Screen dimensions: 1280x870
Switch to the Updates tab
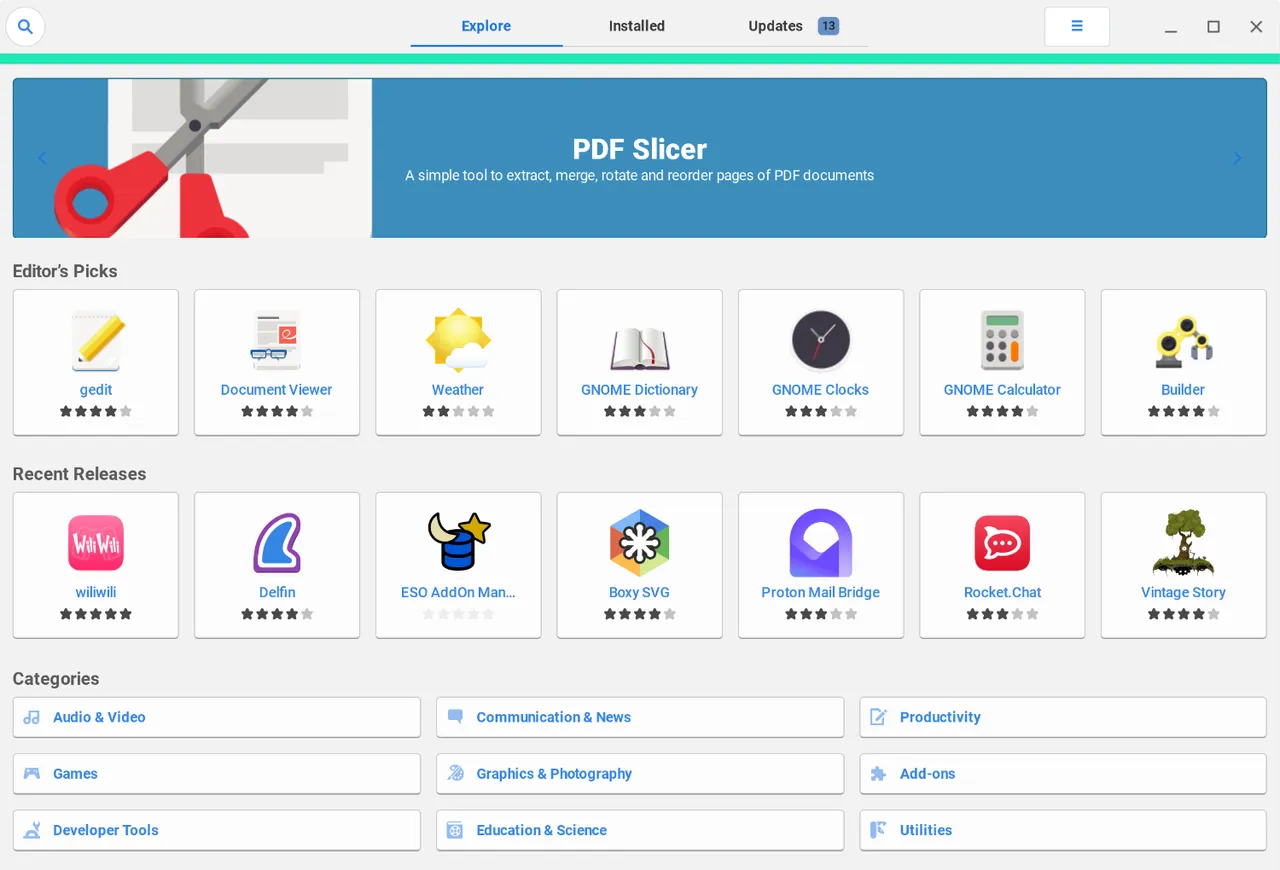[790, 27]
